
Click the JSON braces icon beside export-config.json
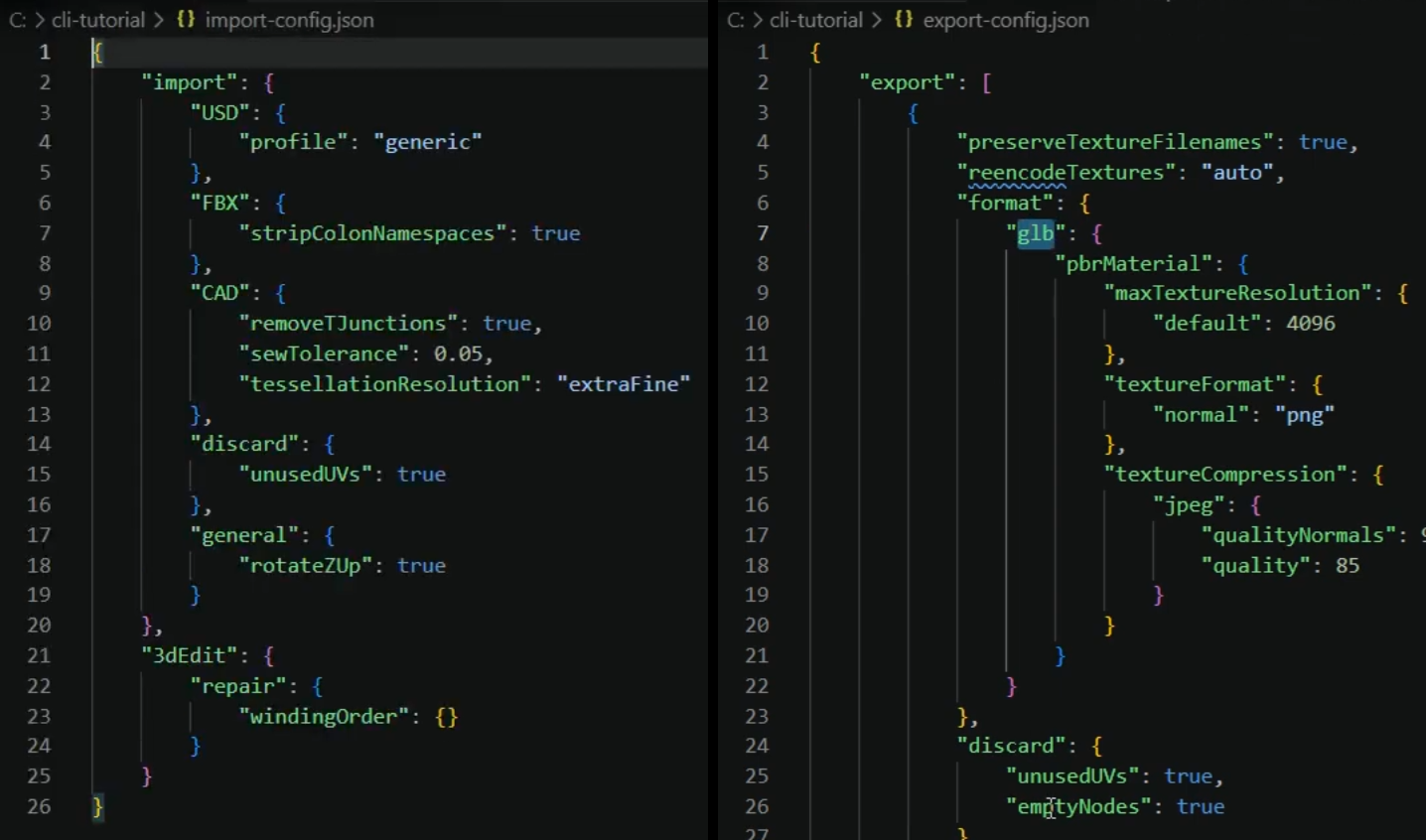[903, 20]
